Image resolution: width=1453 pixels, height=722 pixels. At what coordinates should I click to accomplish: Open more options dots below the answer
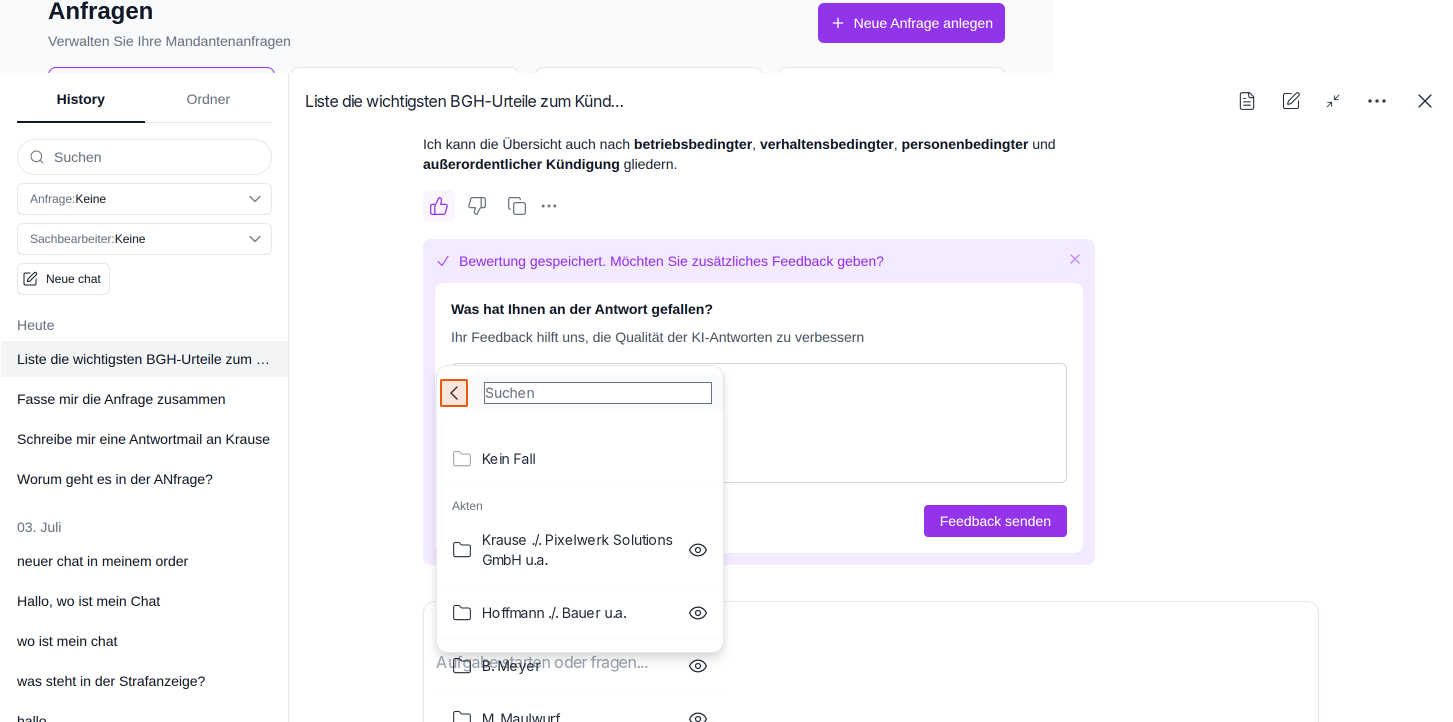(x=549, y=206)
